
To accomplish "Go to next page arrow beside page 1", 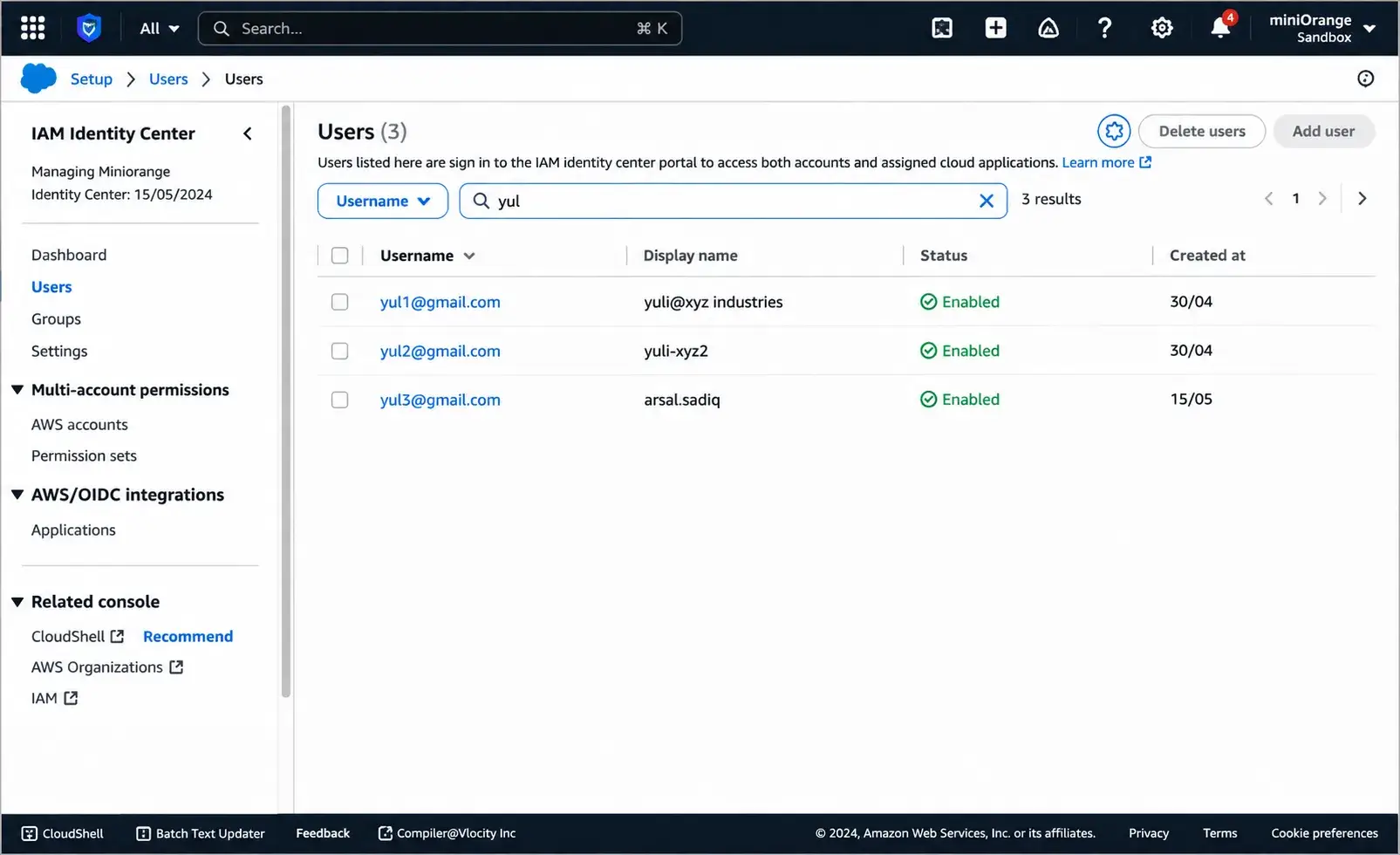I will tap(1322, 199).
